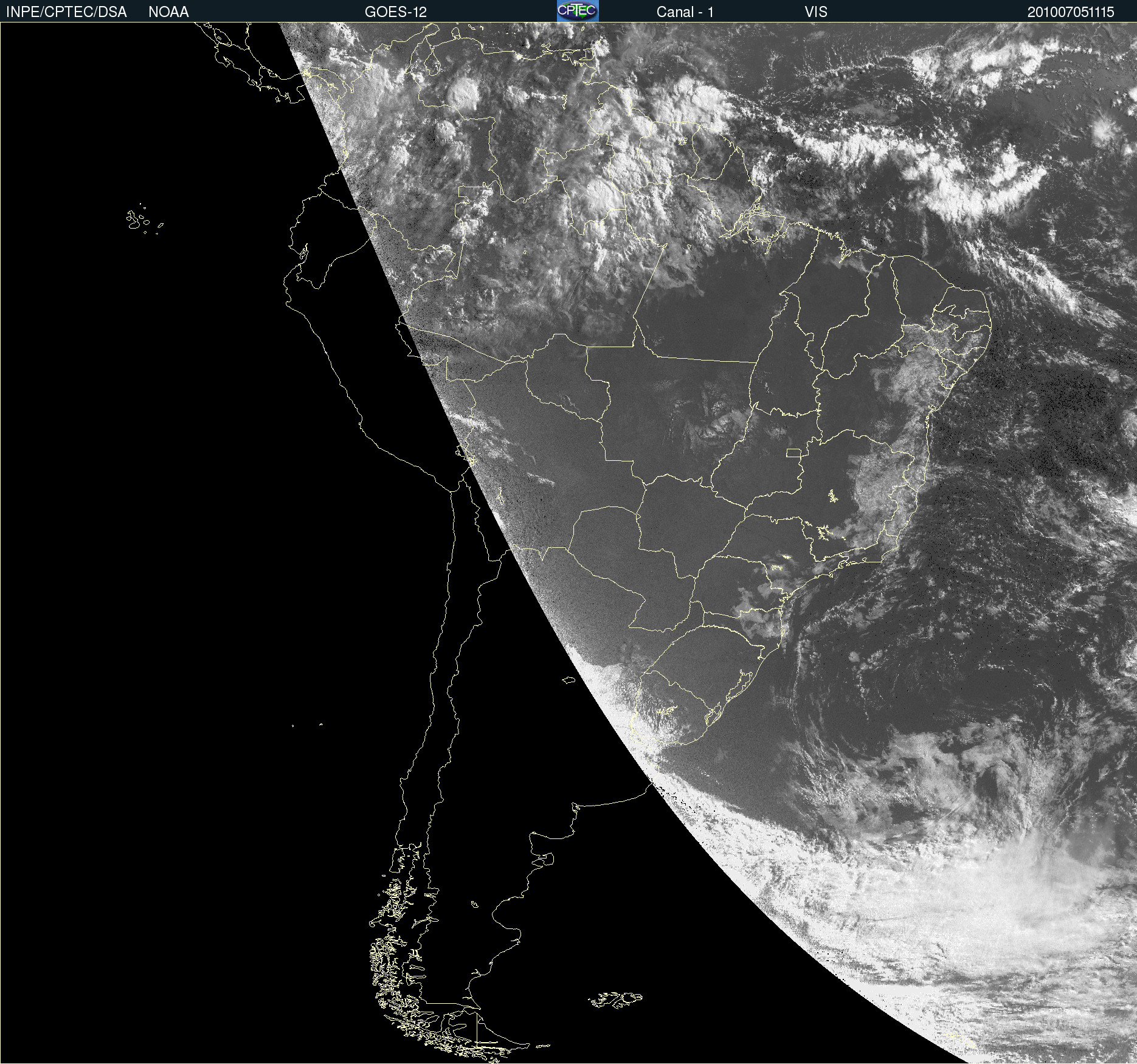Click the 201007051115 timestamp

1071,12
